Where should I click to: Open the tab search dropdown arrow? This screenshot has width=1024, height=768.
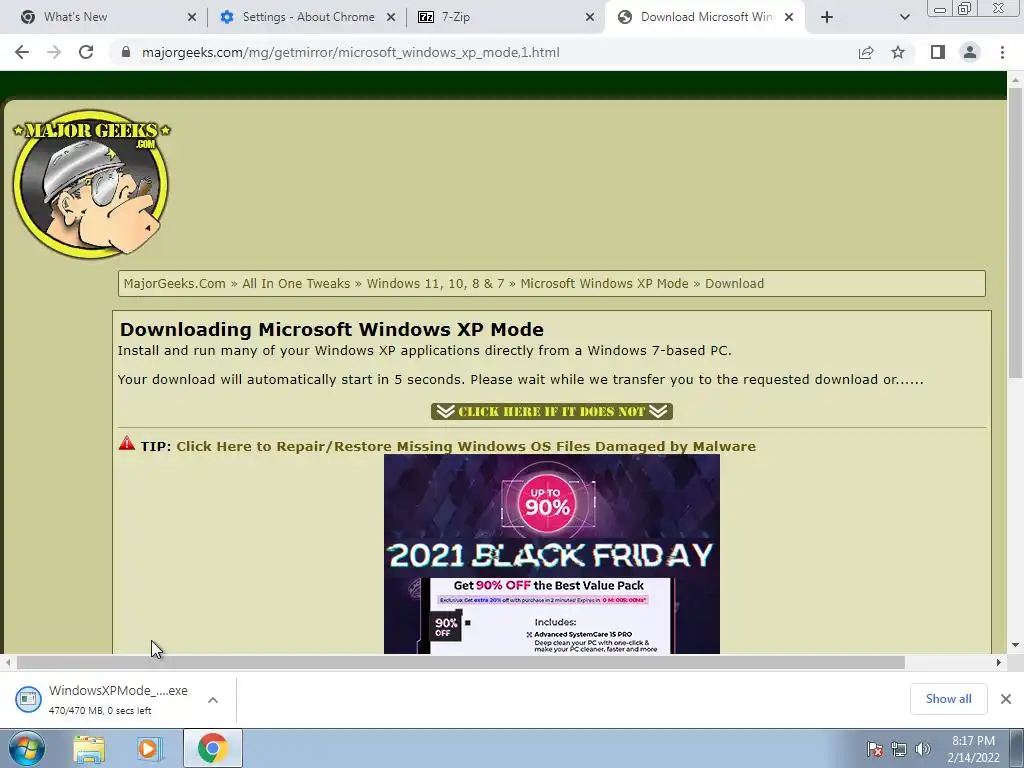(x=904, y=17)
